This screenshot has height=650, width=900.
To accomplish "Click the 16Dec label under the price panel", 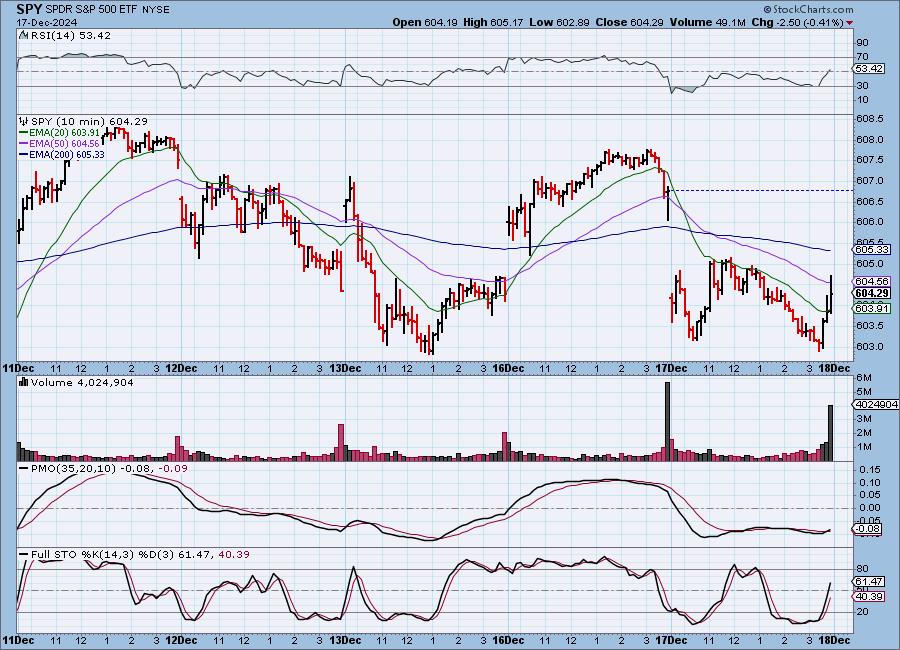I will click(508, 368).
